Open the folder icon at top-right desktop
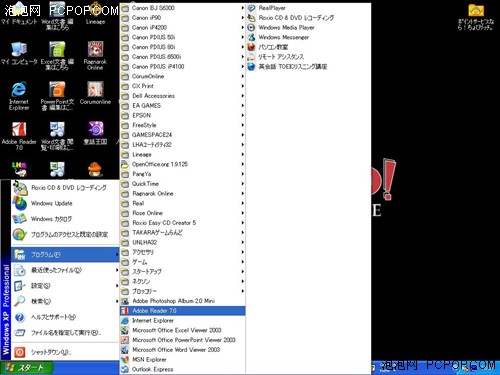The height and width of the screenshot is (375, 500). [x=476, y=17]
